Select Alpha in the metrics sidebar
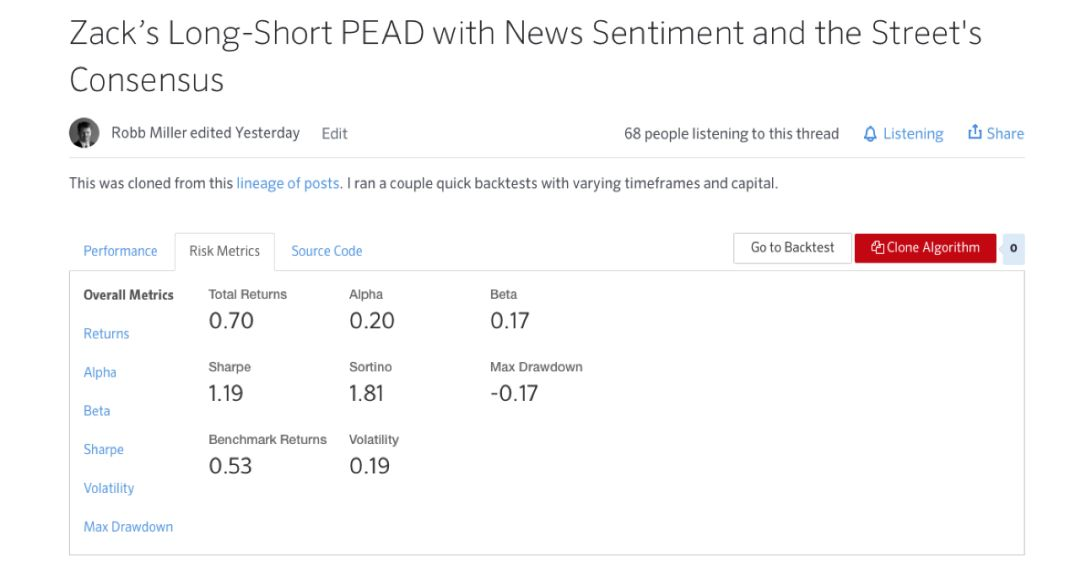 pyautogui.click(x=100, y=372)
